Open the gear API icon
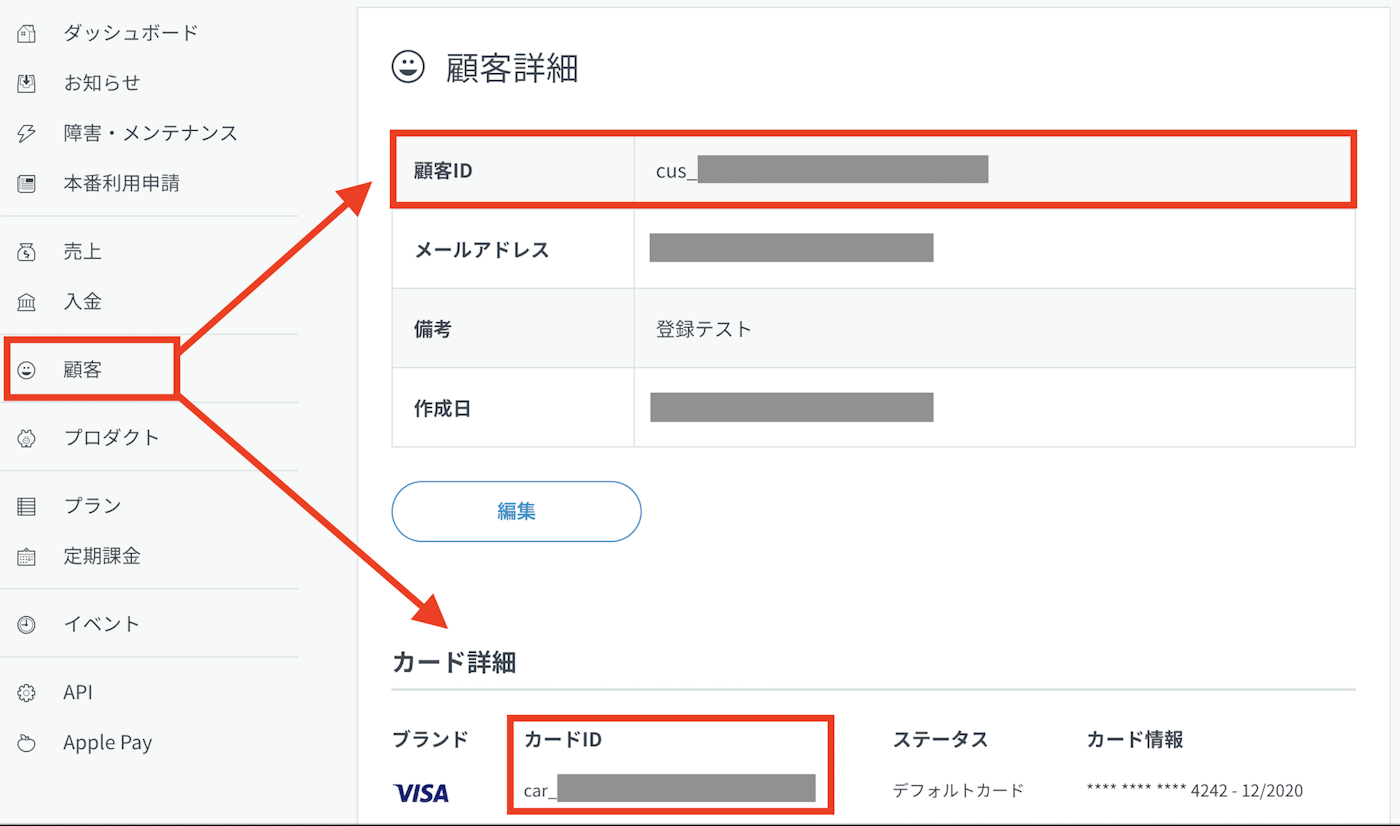Screen dimensions: 1400x826 coord(27,693)
